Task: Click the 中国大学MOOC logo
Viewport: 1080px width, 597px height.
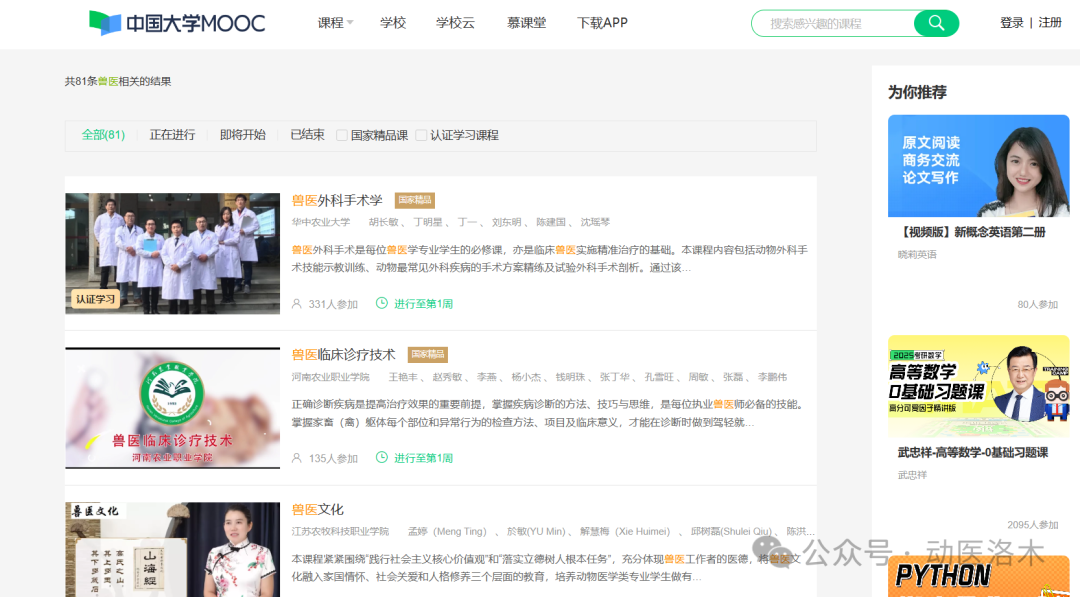Action: (x=177, y=23)
